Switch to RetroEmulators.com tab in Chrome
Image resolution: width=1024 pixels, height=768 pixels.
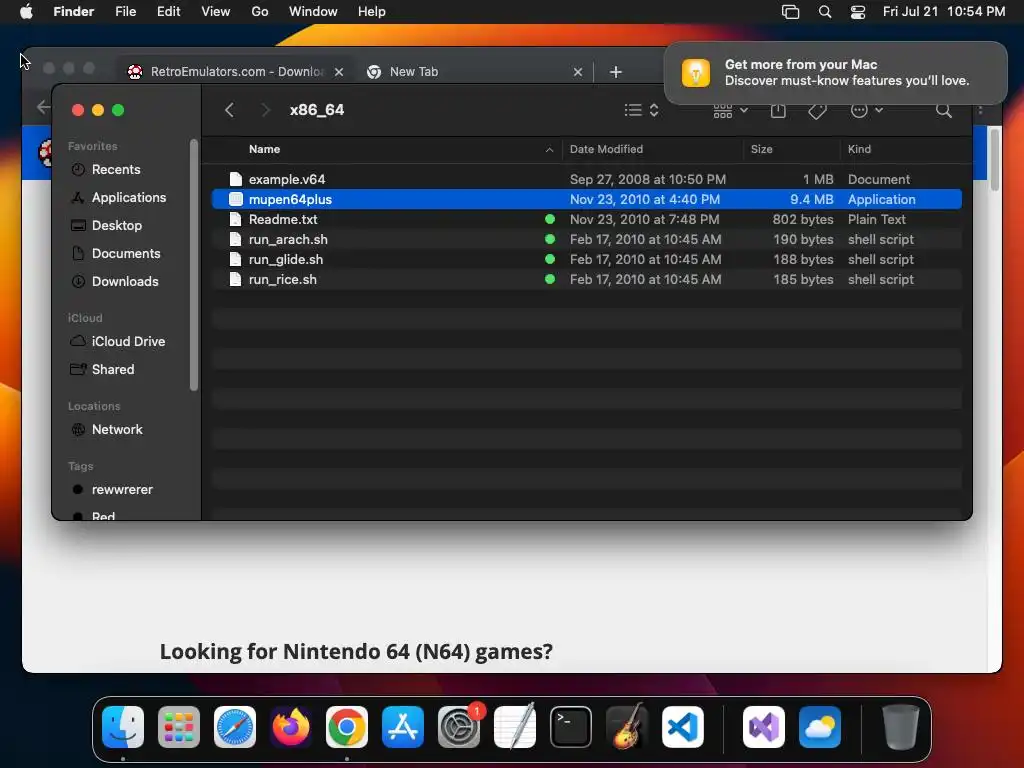(236, 72)
